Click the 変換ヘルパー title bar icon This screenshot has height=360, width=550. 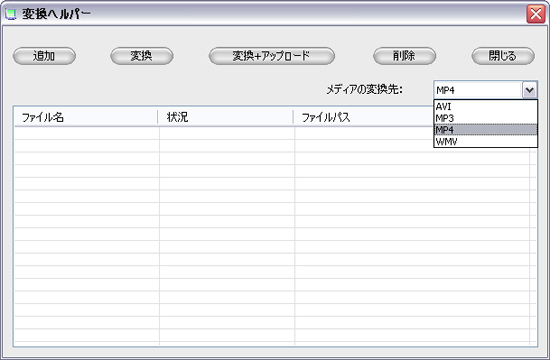pos(11,14)
